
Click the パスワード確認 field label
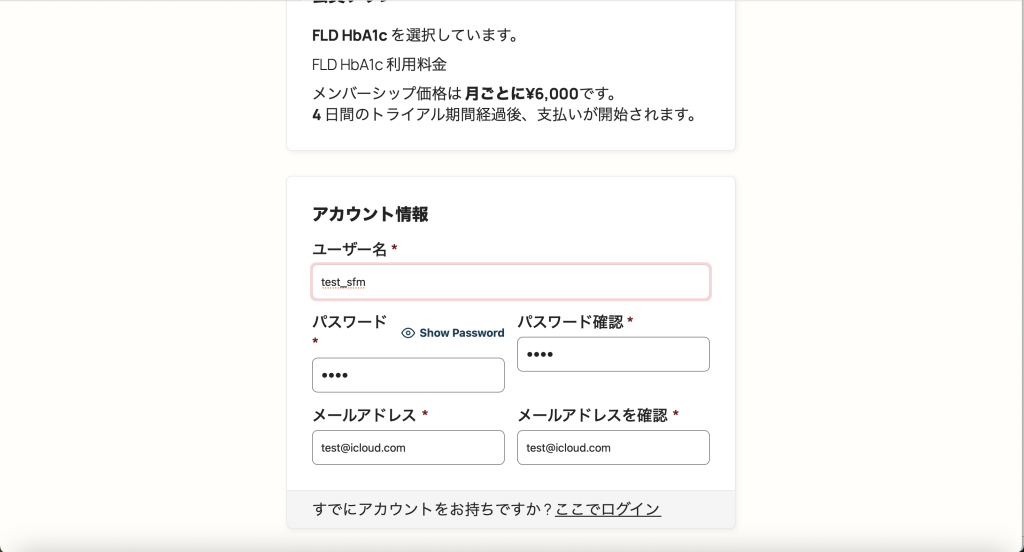coord(570,322)
